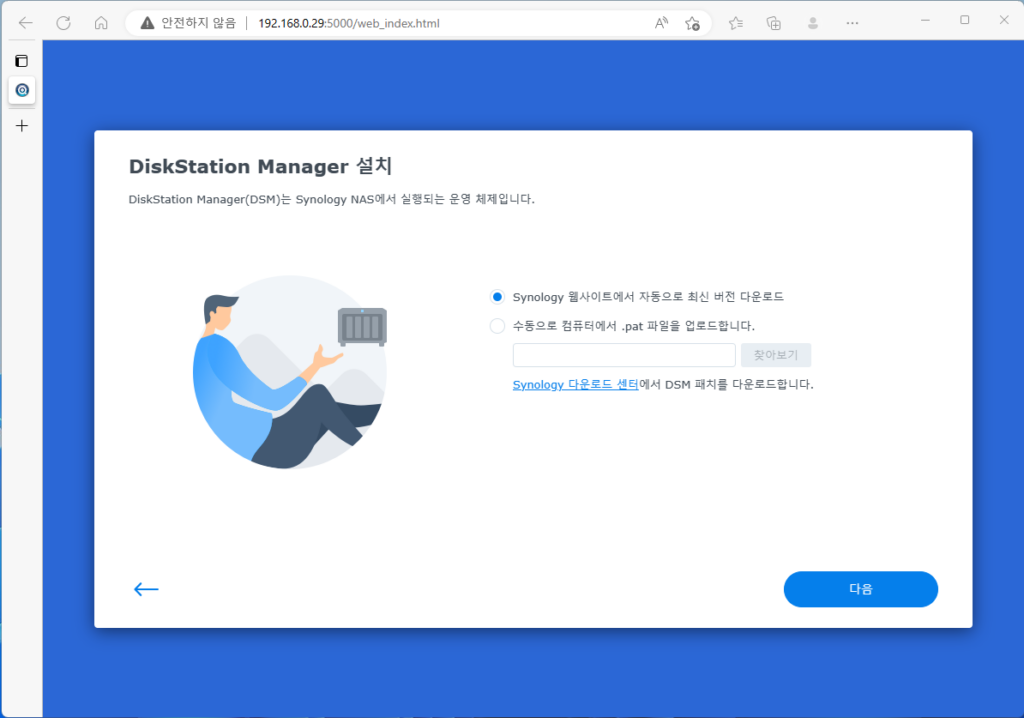Click the 안전하지 않음 security label
This screenshot has height=718, width=1024.
click(199, 23)
